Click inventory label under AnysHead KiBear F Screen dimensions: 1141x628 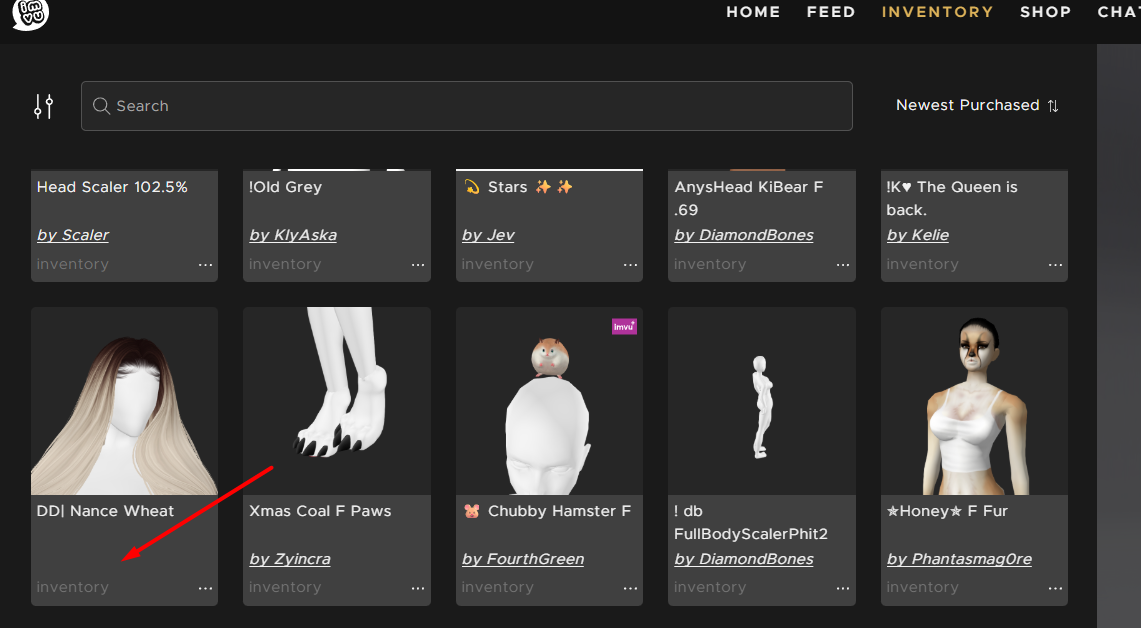click(x=710, y=264)
